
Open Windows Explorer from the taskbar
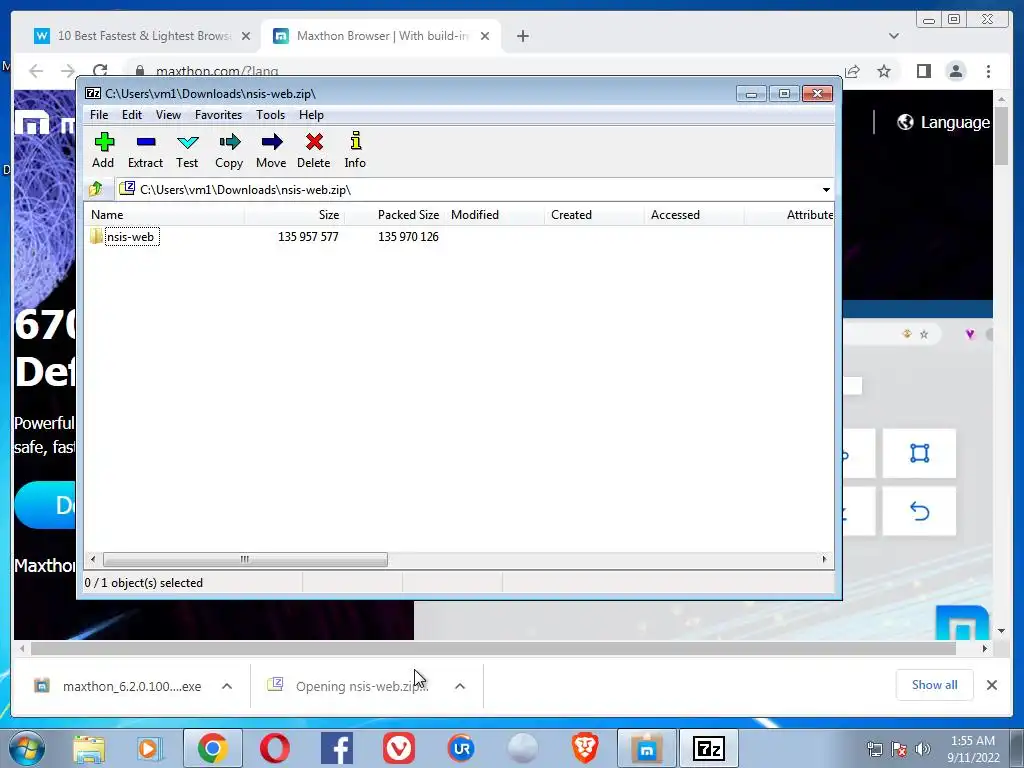click(x=89, y=748)
